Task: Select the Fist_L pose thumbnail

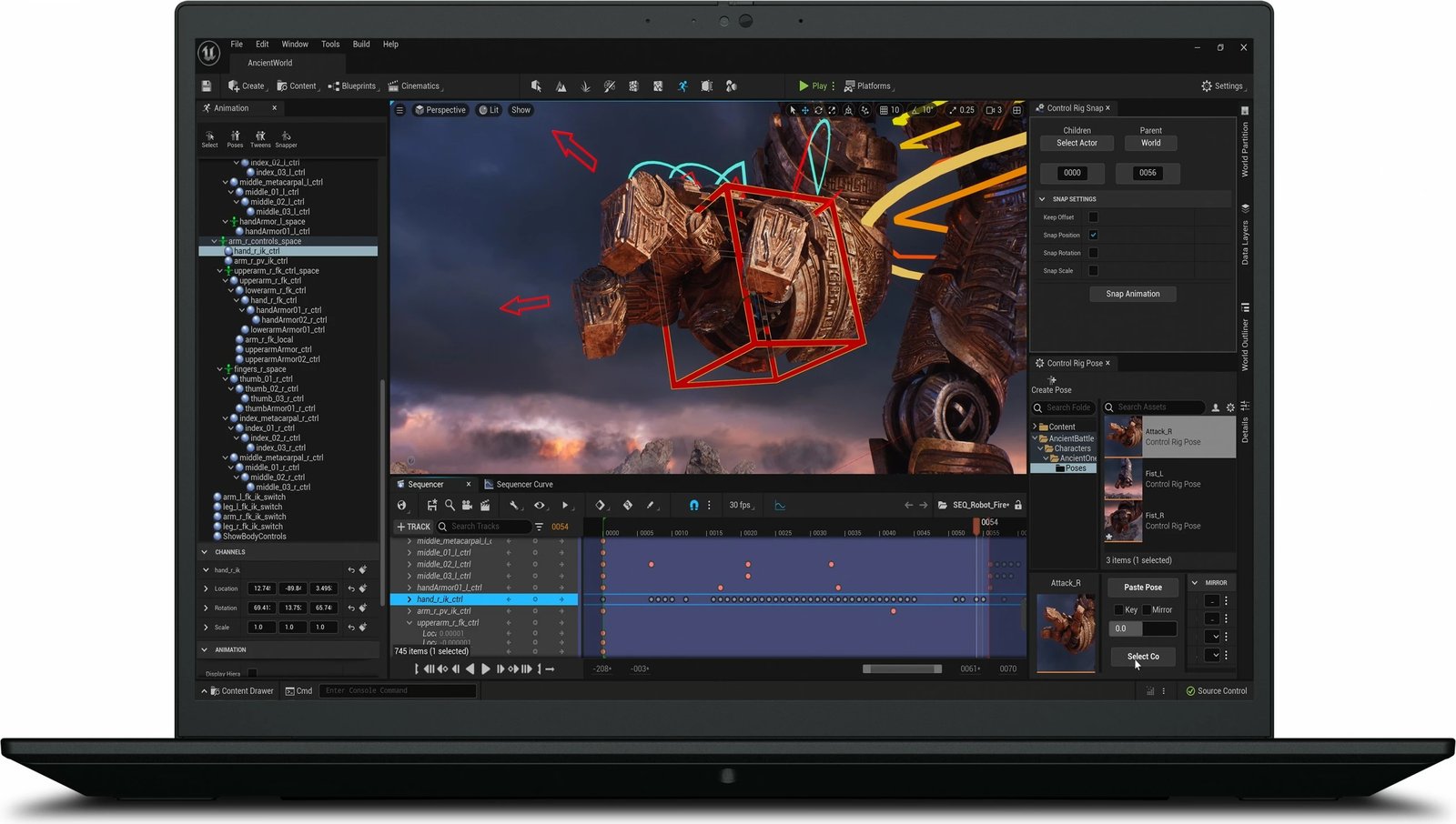Action: tap(1123, 477)
